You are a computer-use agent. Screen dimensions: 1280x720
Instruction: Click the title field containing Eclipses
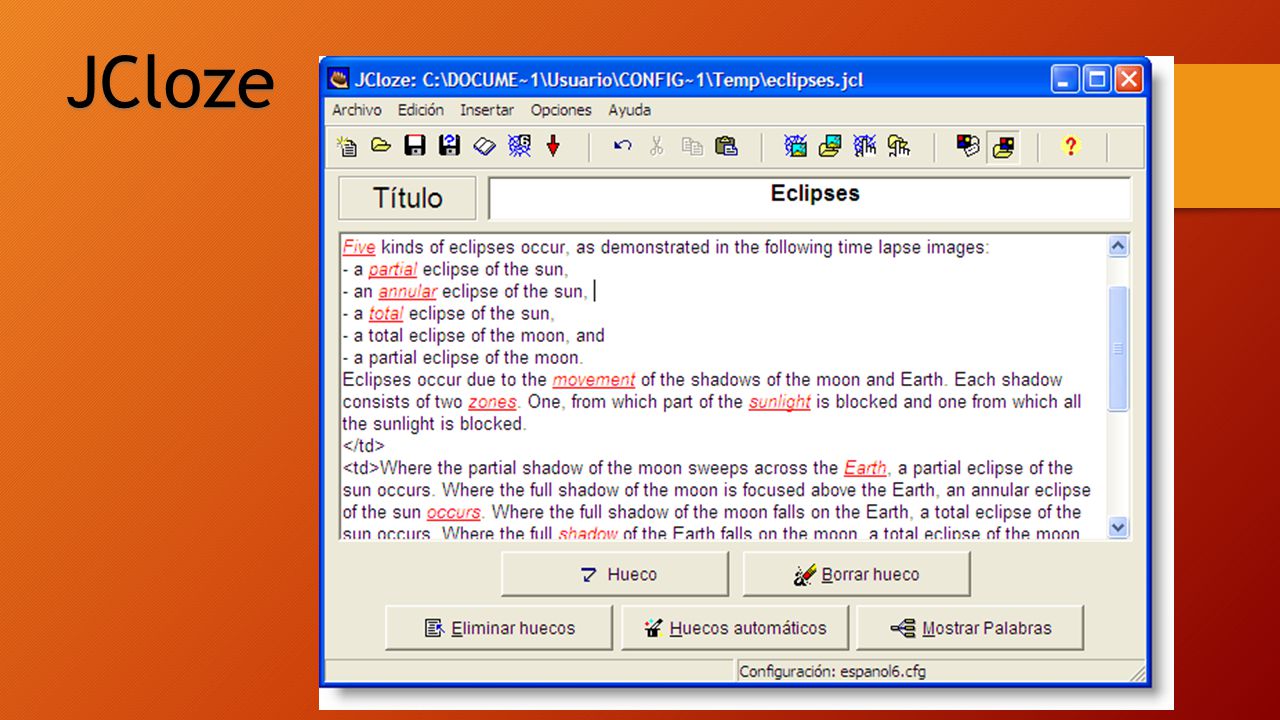click(x=810, y=198)
